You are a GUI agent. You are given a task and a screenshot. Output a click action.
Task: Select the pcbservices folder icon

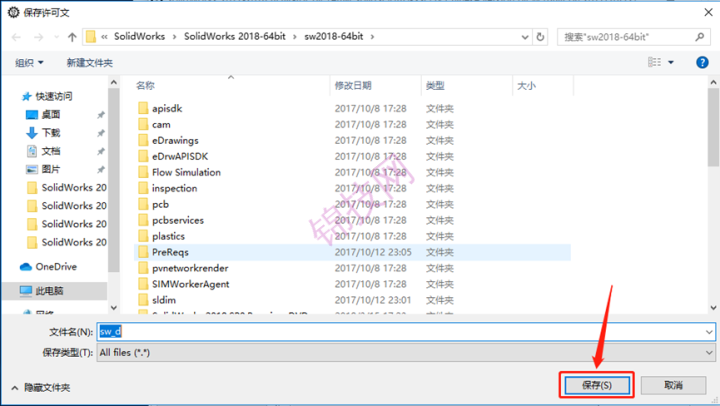143,220
